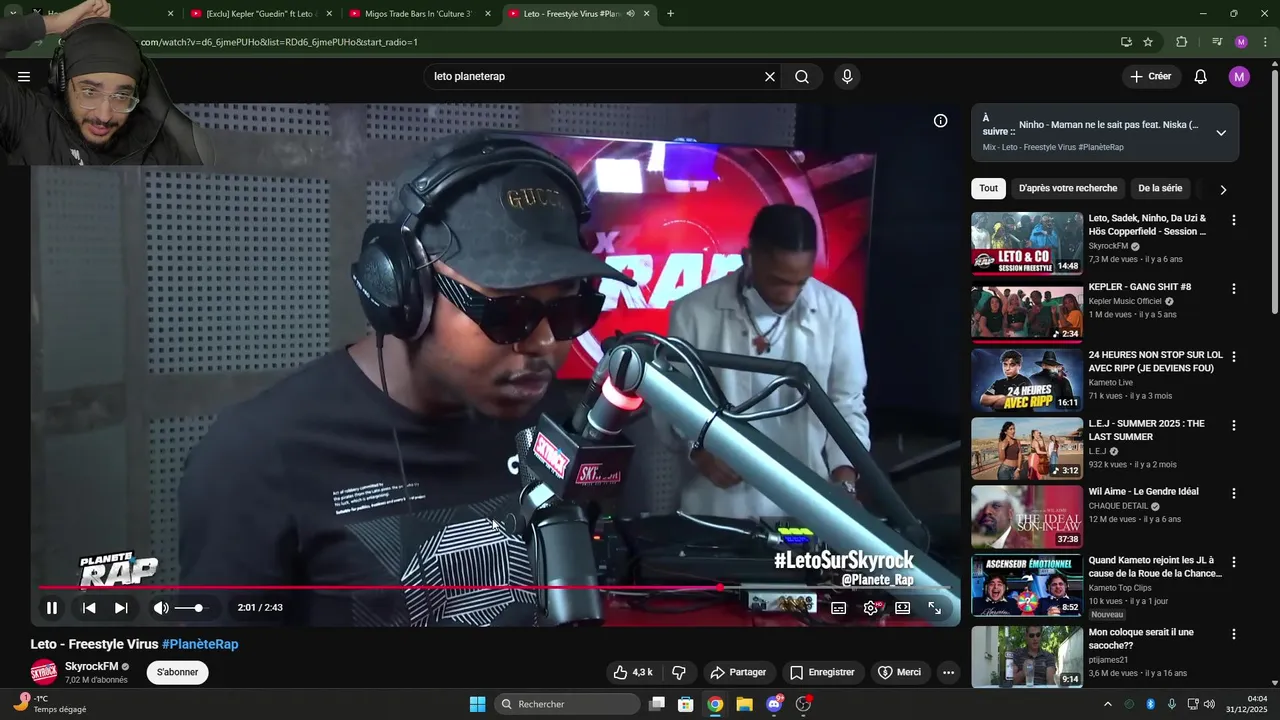Open options for Wil Aime - Le Gendre Idéal
This screenshot has height=720, width=1280.
[x=1233, y=494]
